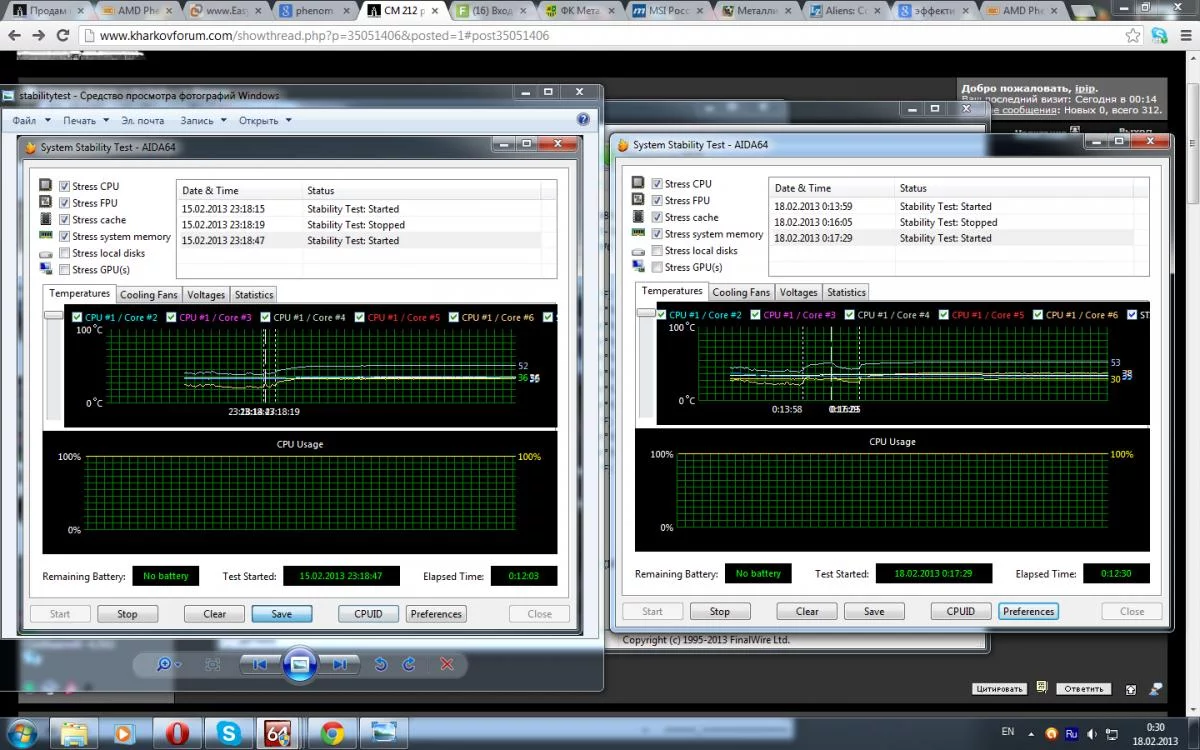1200x750 pixels.
Task: Switch to Cooling Fans tab in right window
Action: coord(740,292)
